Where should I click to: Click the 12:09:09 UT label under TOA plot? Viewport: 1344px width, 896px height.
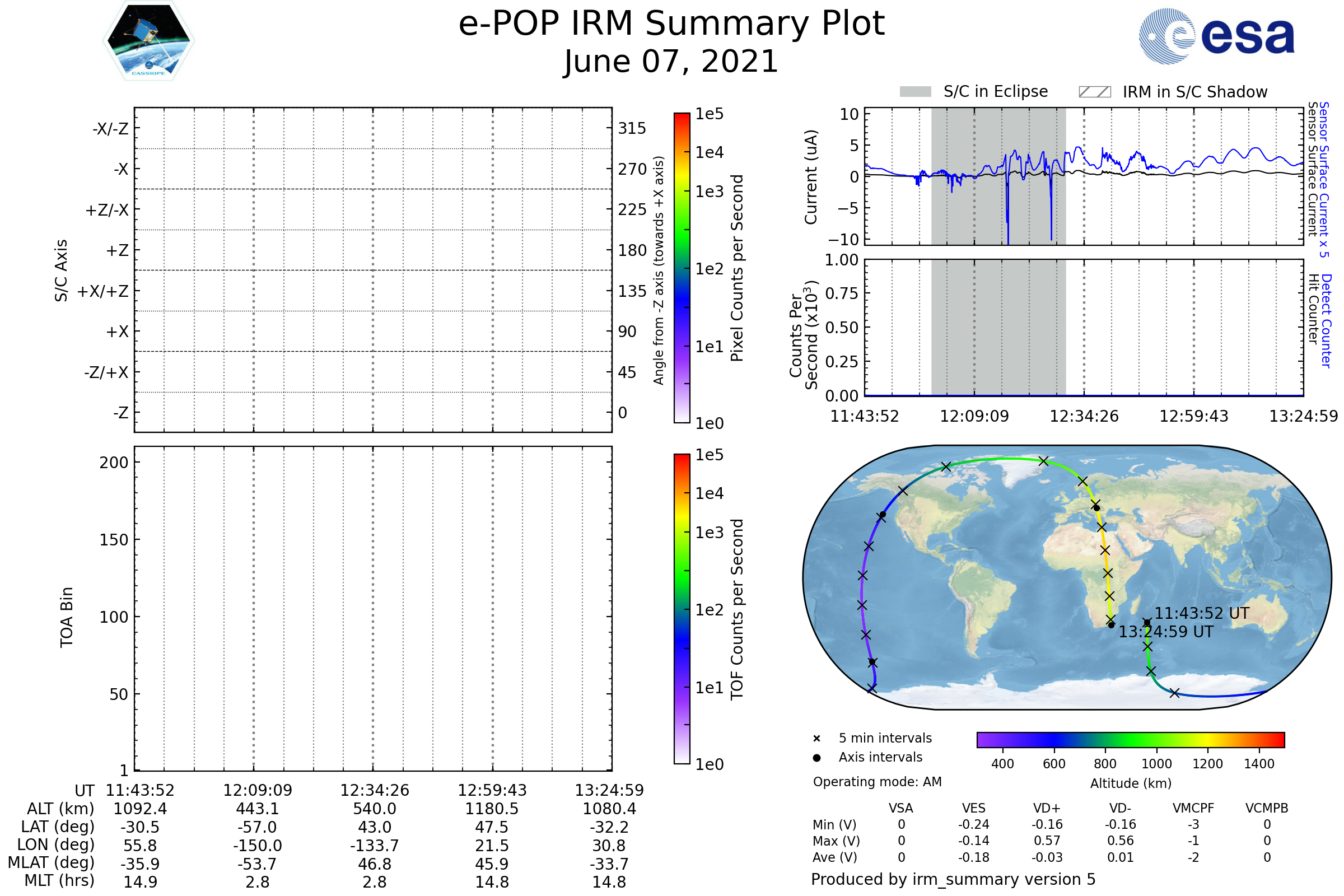pyautogui.click(x=257, y=790)
